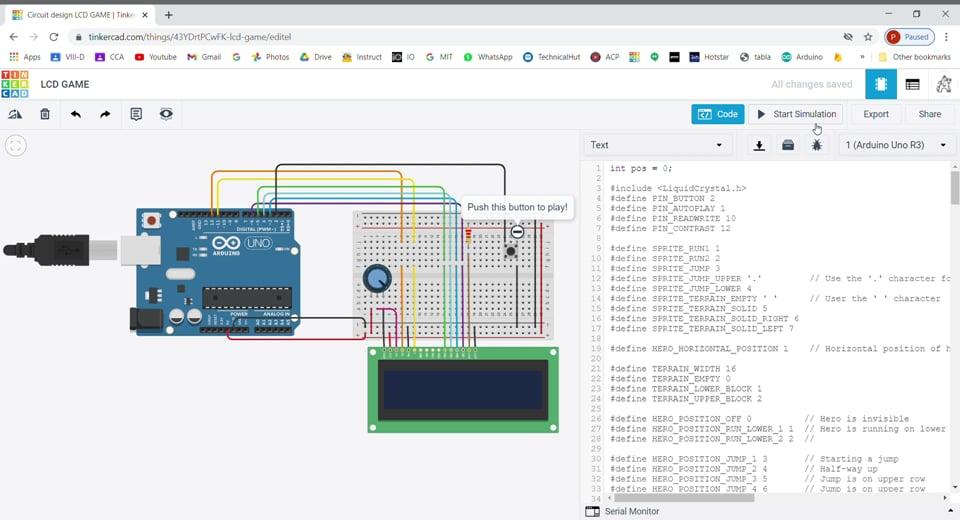
Task: Redo the last action
Action: (105, 115)
